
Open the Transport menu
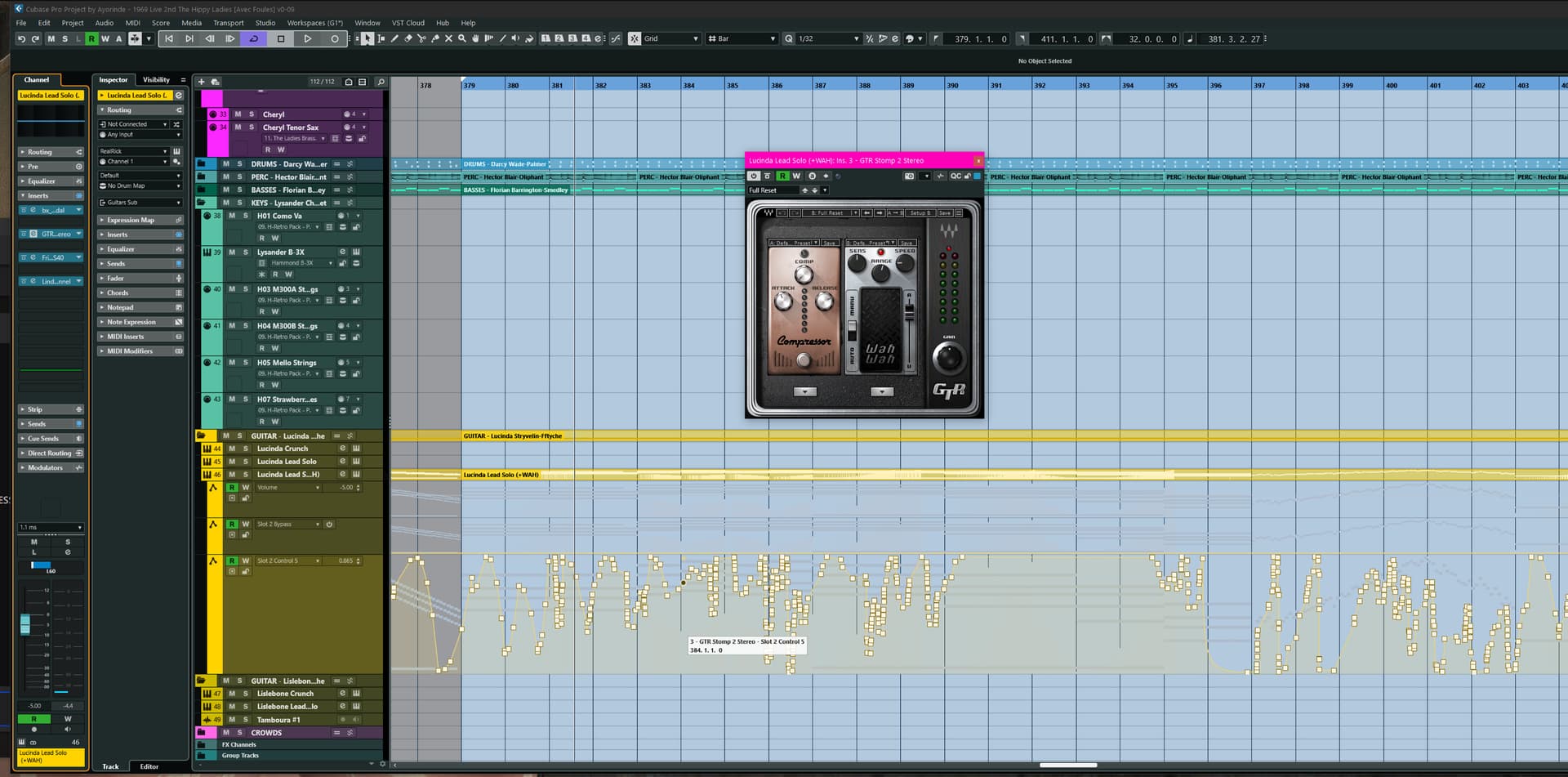229,23
